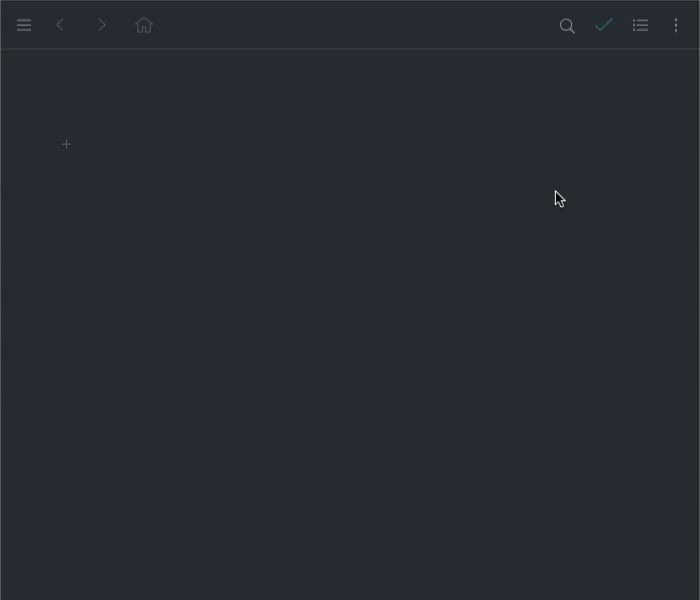Navigate to next page arrow
The height and width of the screenshot is (600, 700).
coord(102,25)
